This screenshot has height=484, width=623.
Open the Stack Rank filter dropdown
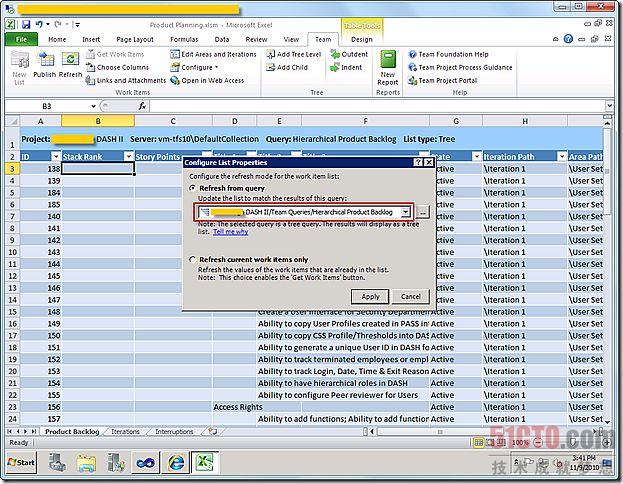(x=129, y=157)
